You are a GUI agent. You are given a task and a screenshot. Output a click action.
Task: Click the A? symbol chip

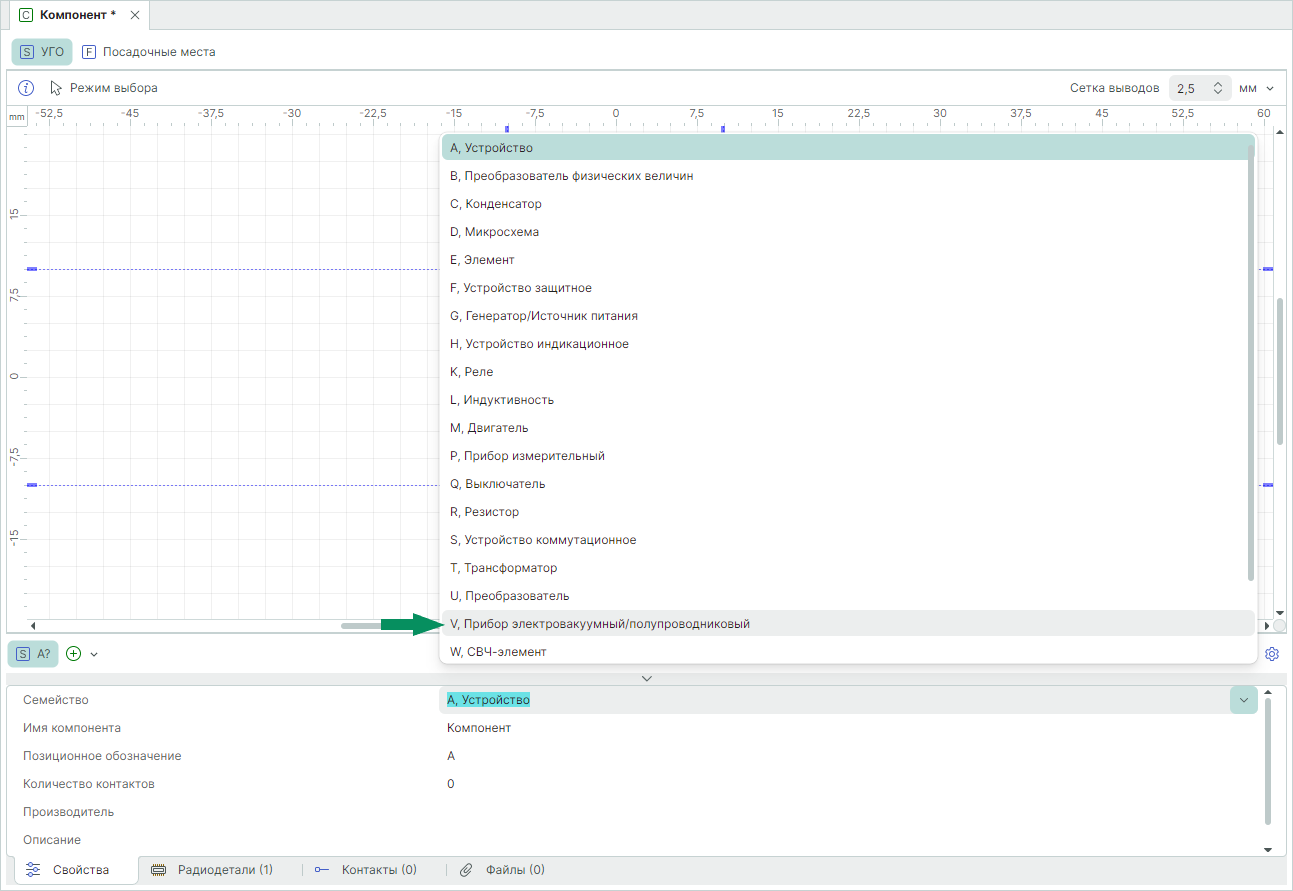pos(34,654)
